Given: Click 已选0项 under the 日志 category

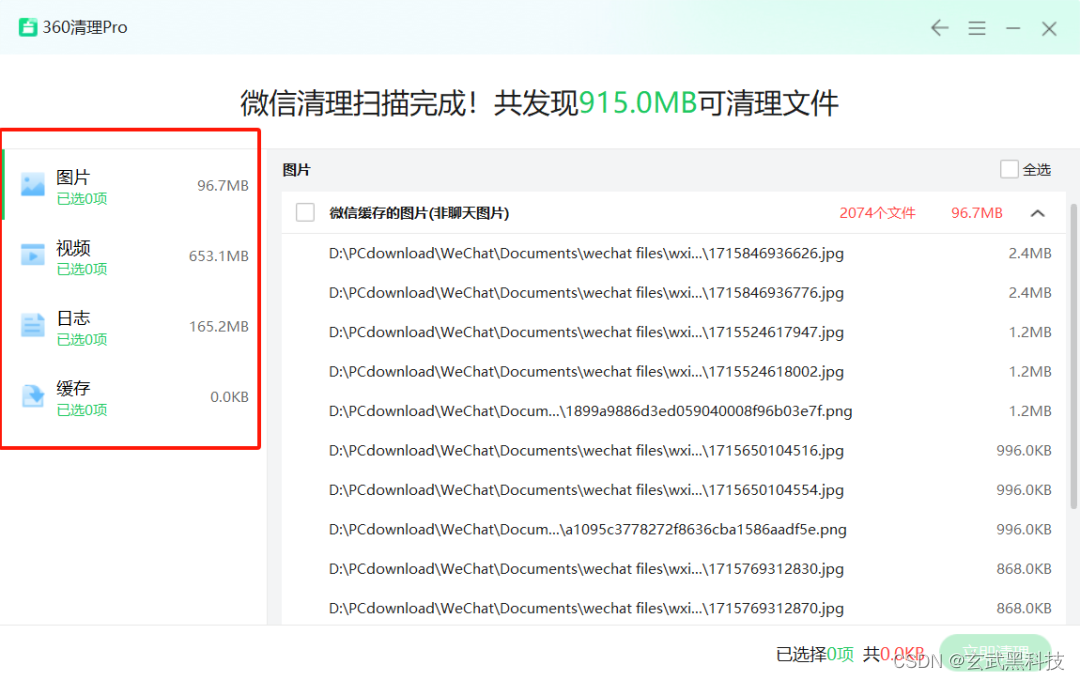Looking at the screenshot, I should point(82,340).
